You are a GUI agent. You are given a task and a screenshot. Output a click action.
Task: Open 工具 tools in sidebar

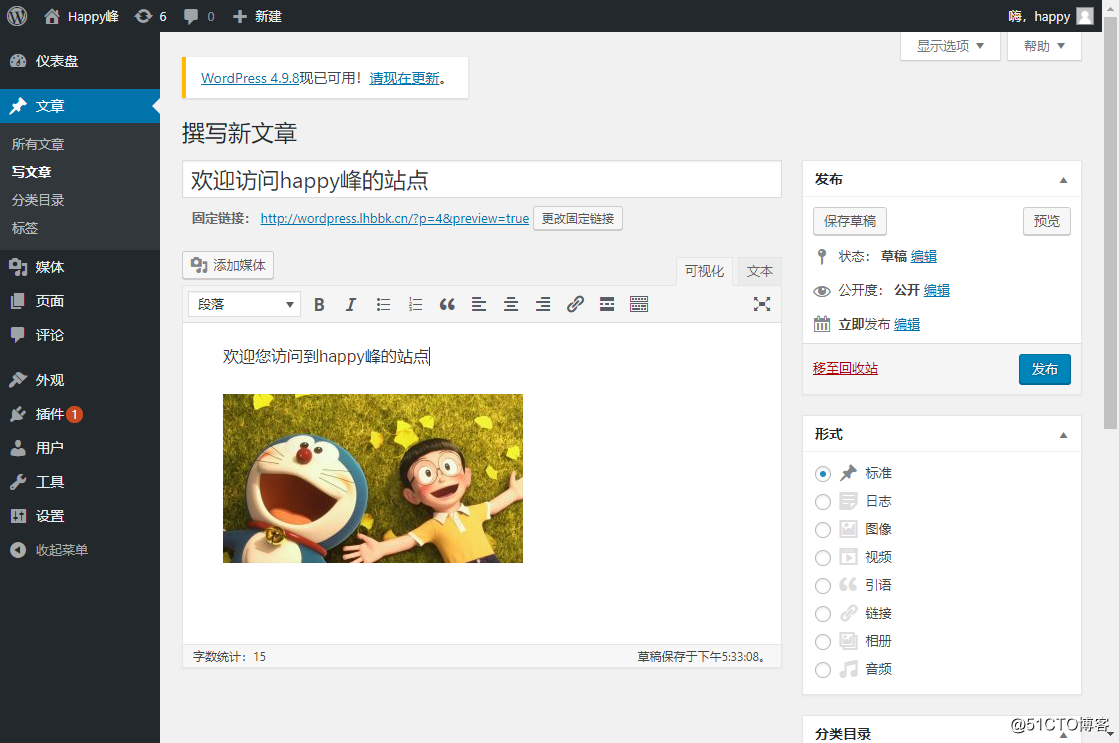pyautogui.click(x=80, y=482)
